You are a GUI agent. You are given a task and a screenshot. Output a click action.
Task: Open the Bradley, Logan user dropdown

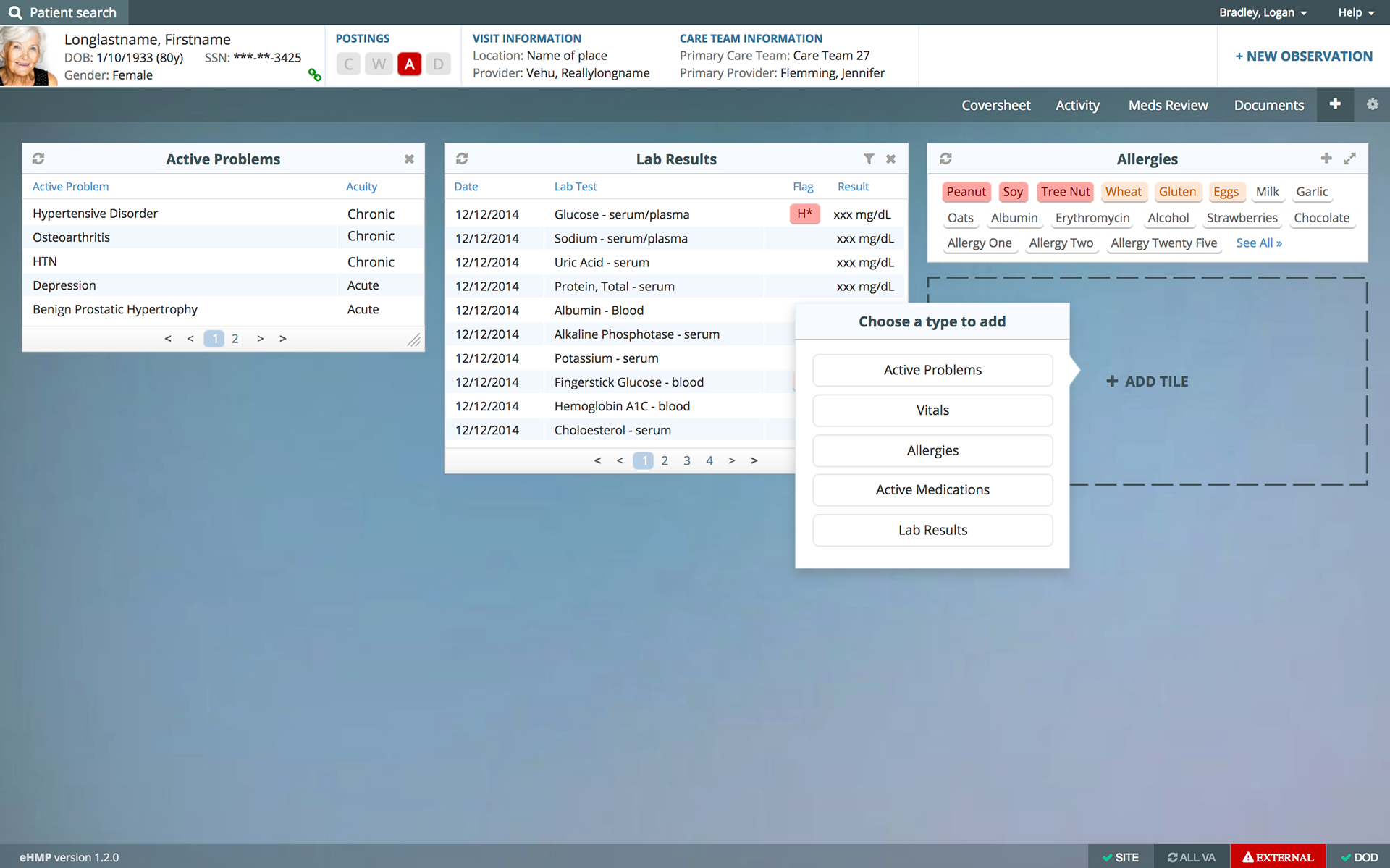(1263, 12)
